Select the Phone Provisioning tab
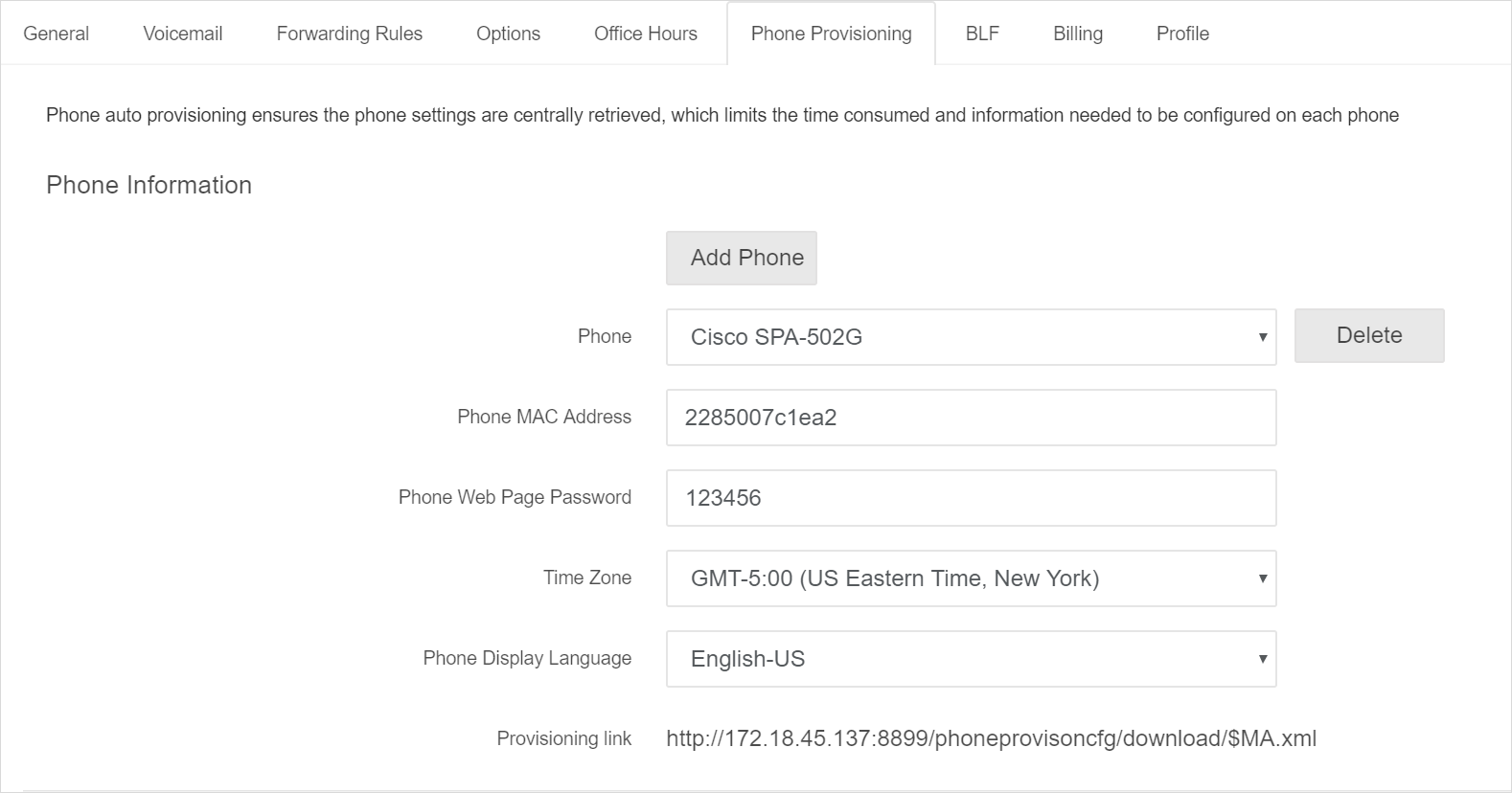This screenshot has width=1512, height=793. [x=832, y=34]
